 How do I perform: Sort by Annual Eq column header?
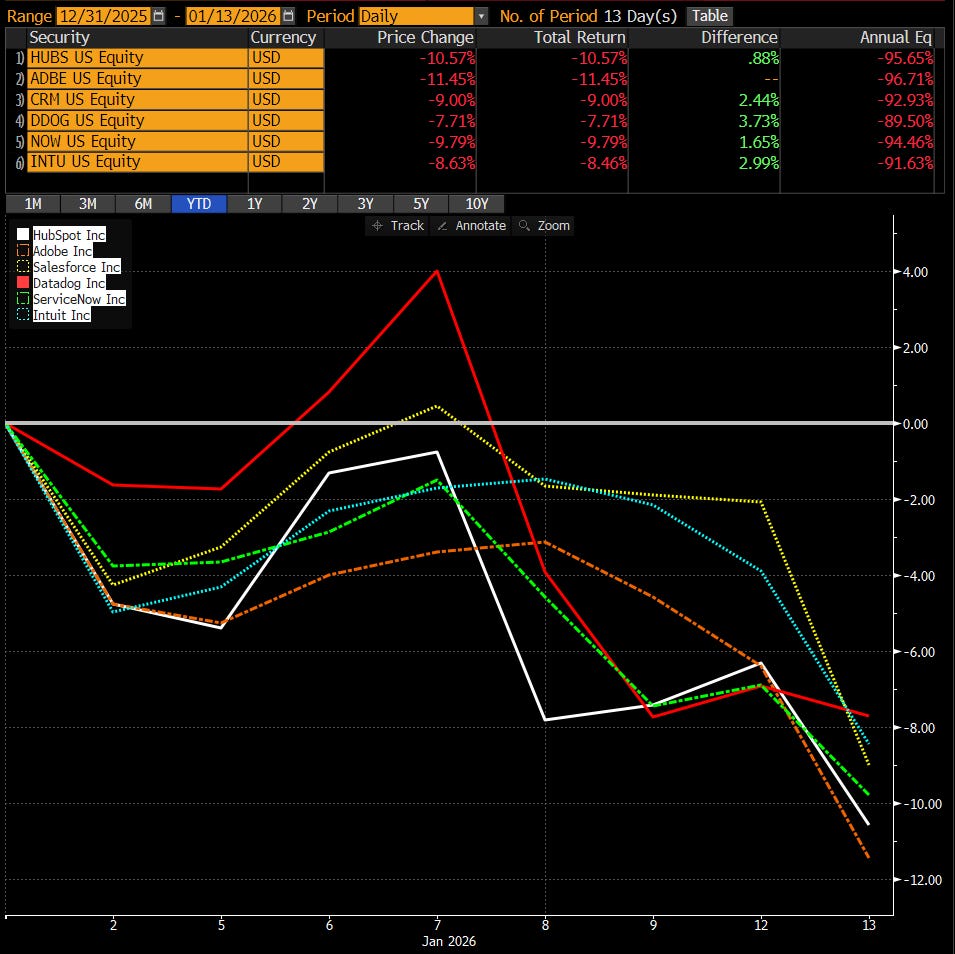point(896,38)
